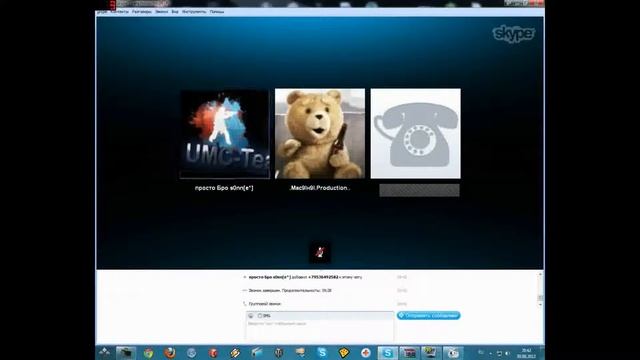The height and width of the screenshot is (360, 640).
Task: Select the telephone placeholder participant
Action: pos(416,133)
